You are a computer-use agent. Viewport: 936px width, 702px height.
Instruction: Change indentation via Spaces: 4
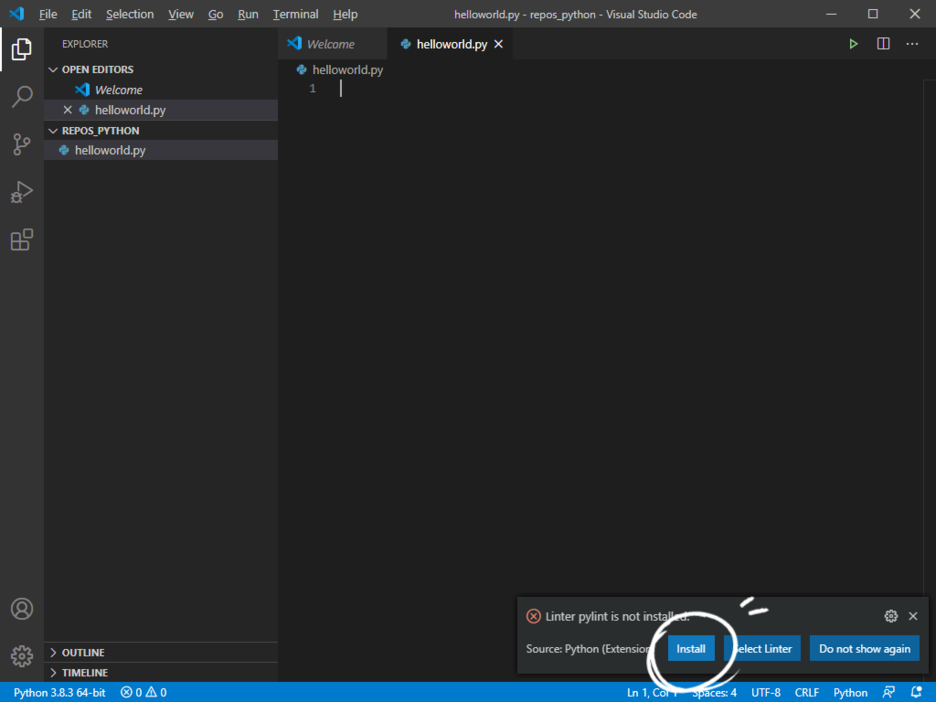[x=714, y=692]
